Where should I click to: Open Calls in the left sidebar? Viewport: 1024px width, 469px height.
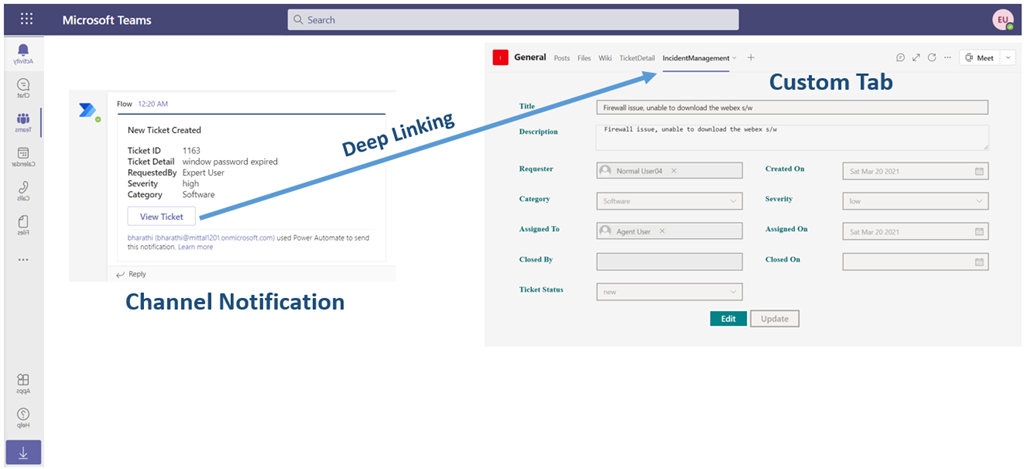coord(24,190)
